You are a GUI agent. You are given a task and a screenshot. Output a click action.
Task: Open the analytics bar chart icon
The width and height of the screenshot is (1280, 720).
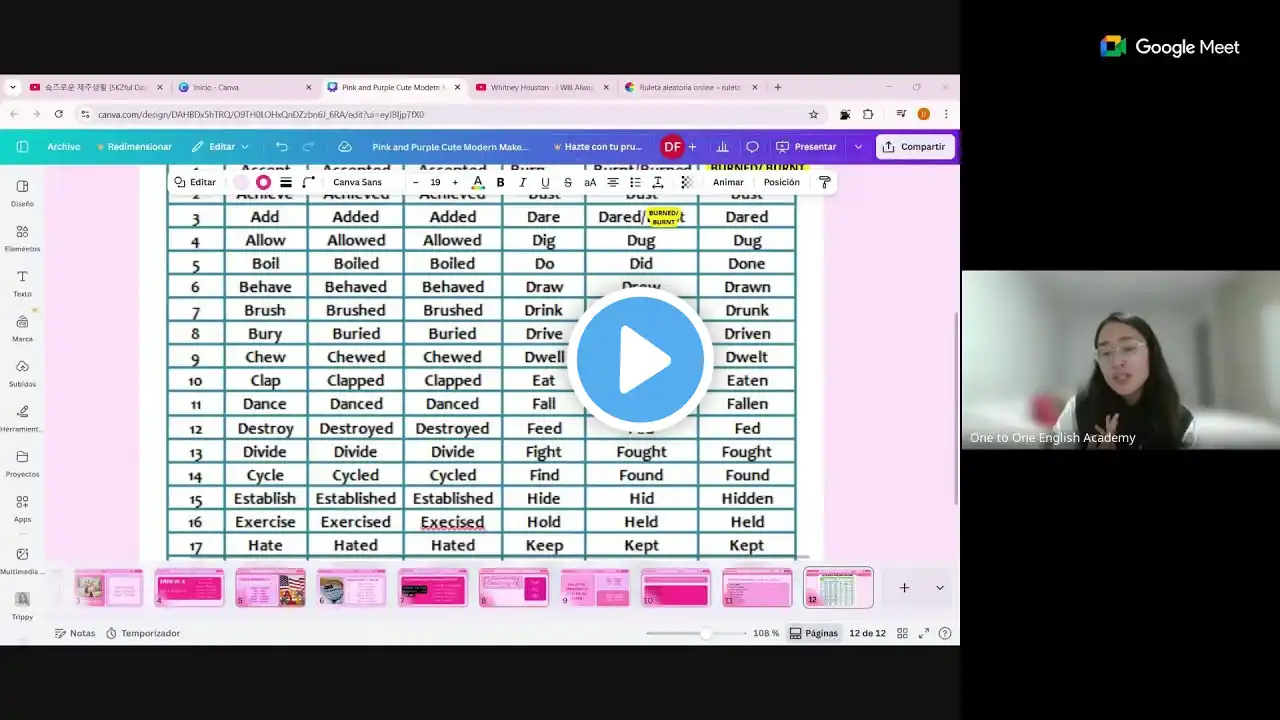[x=722, y=146]
